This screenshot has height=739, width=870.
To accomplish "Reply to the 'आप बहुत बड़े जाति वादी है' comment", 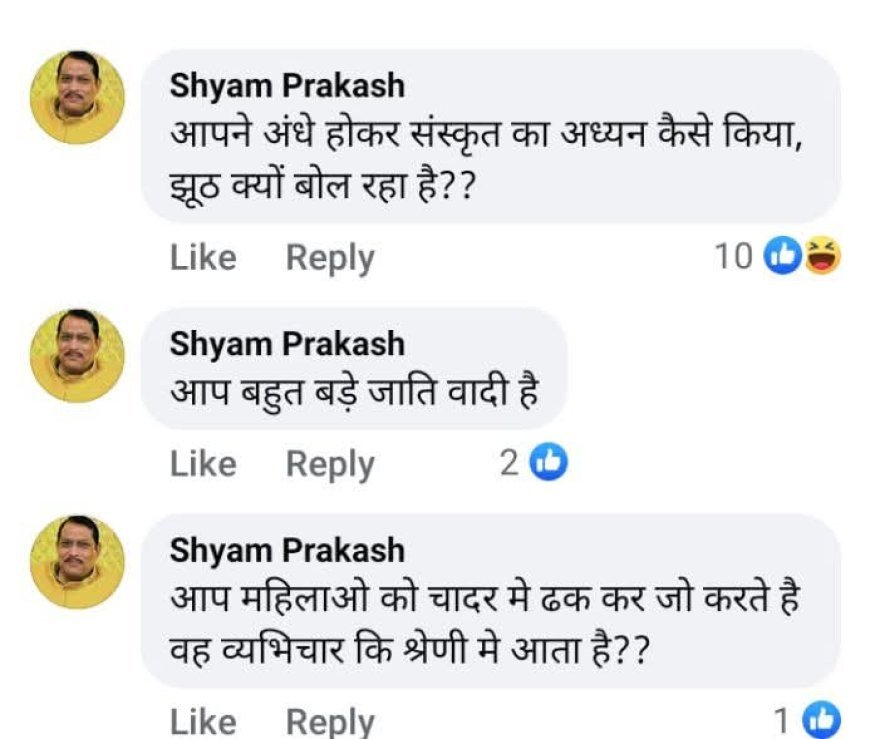I will coord(330,464).
